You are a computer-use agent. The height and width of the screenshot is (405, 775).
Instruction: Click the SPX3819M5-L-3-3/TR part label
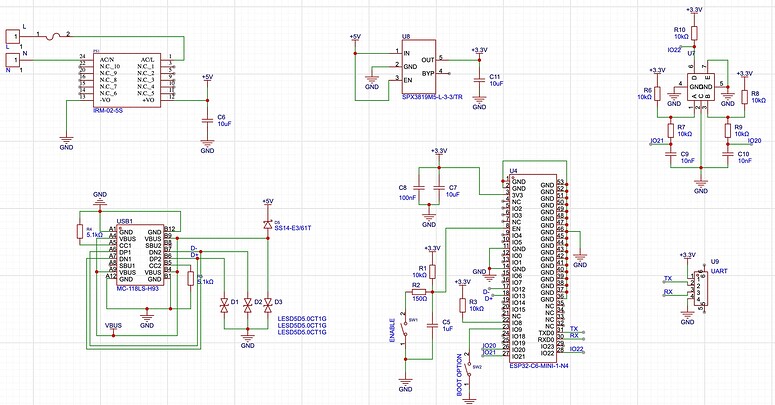tap(432, 97)
